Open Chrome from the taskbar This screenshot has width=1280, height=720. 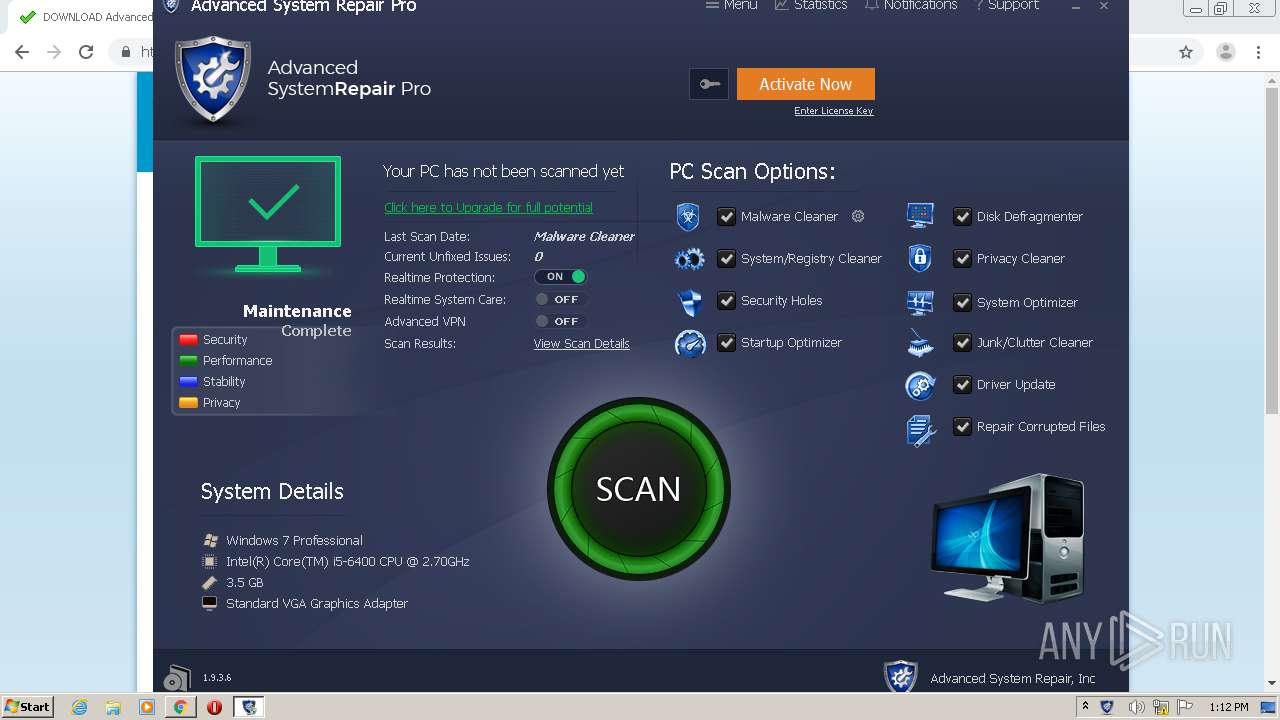pos(181,707)
